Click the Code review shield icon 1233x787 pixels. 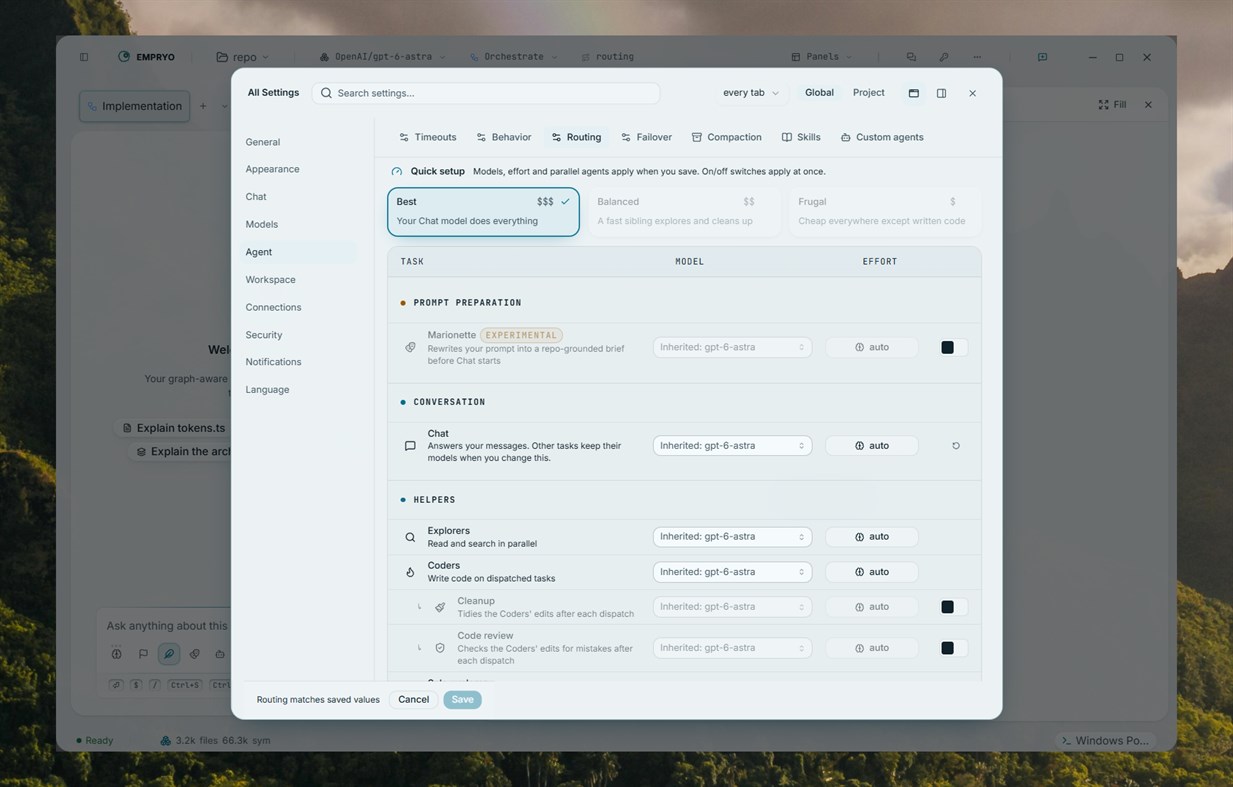pyautogui.click(x=440, y=648)
